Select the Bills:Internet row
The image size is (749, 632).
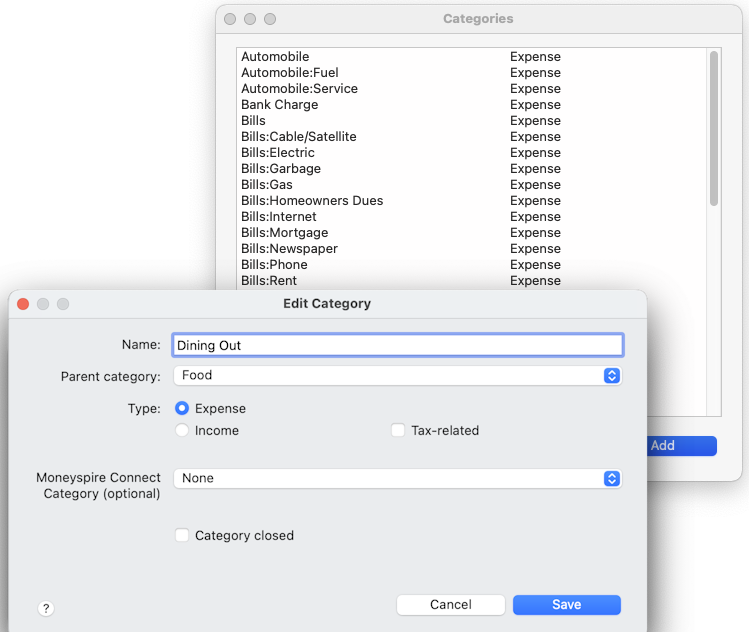[x=471, y=216]
